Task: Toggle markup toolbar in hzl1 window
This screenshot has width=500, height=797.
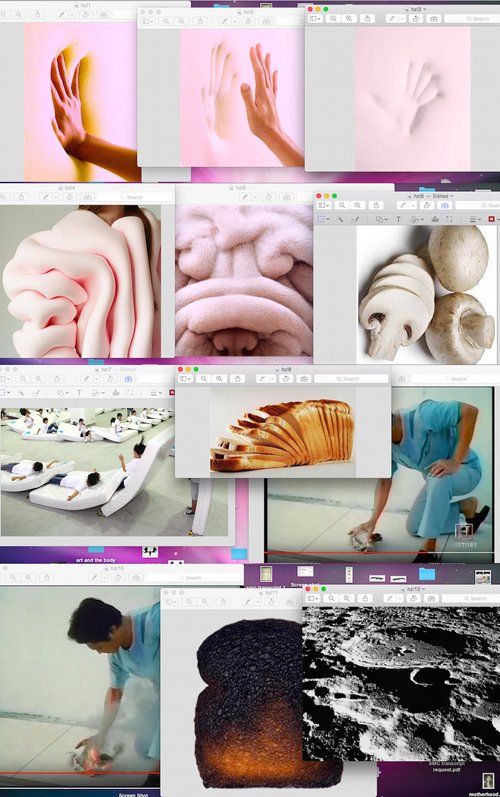Action: click(x=104, y=15)
